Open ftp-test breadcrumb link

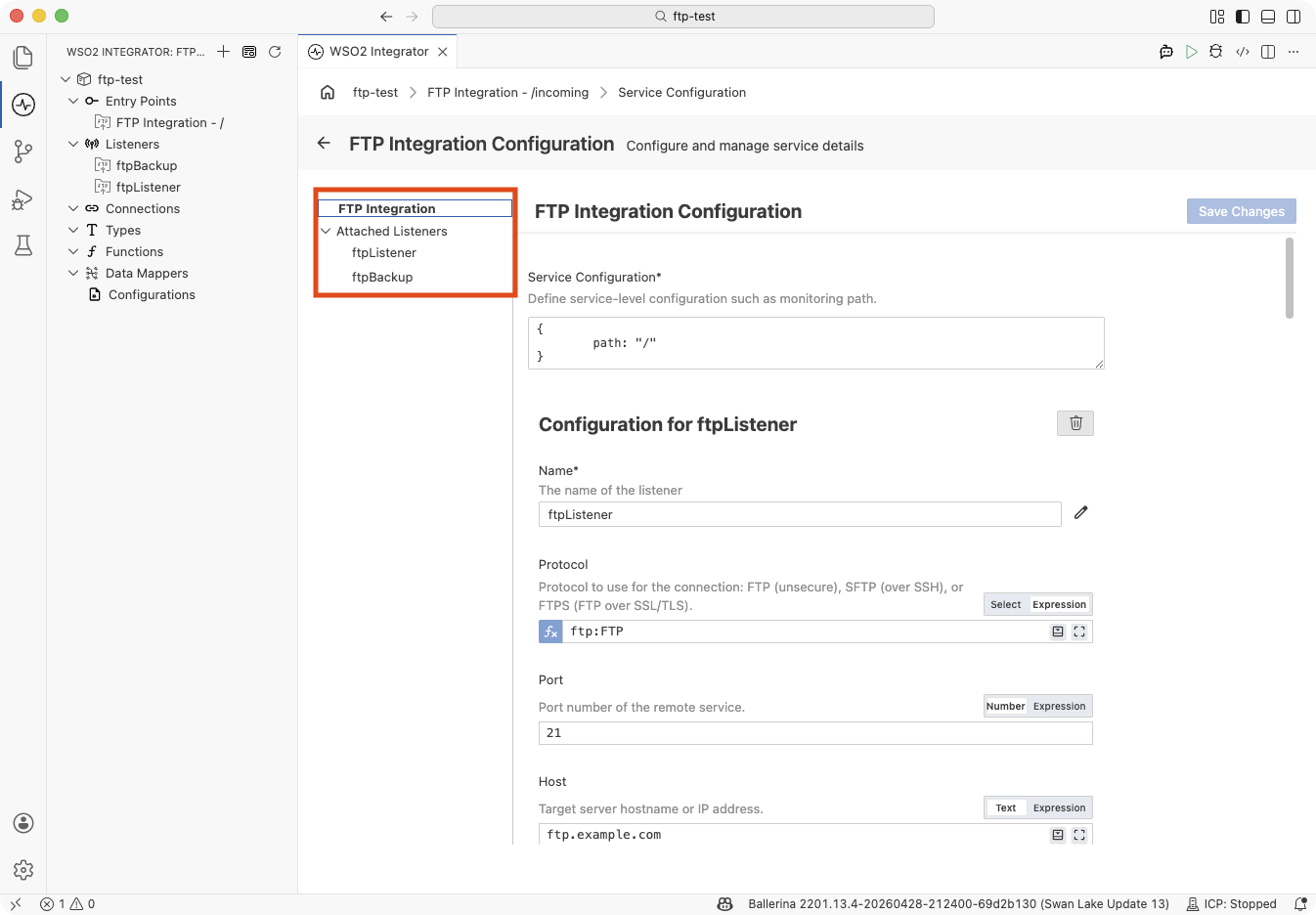375,92
